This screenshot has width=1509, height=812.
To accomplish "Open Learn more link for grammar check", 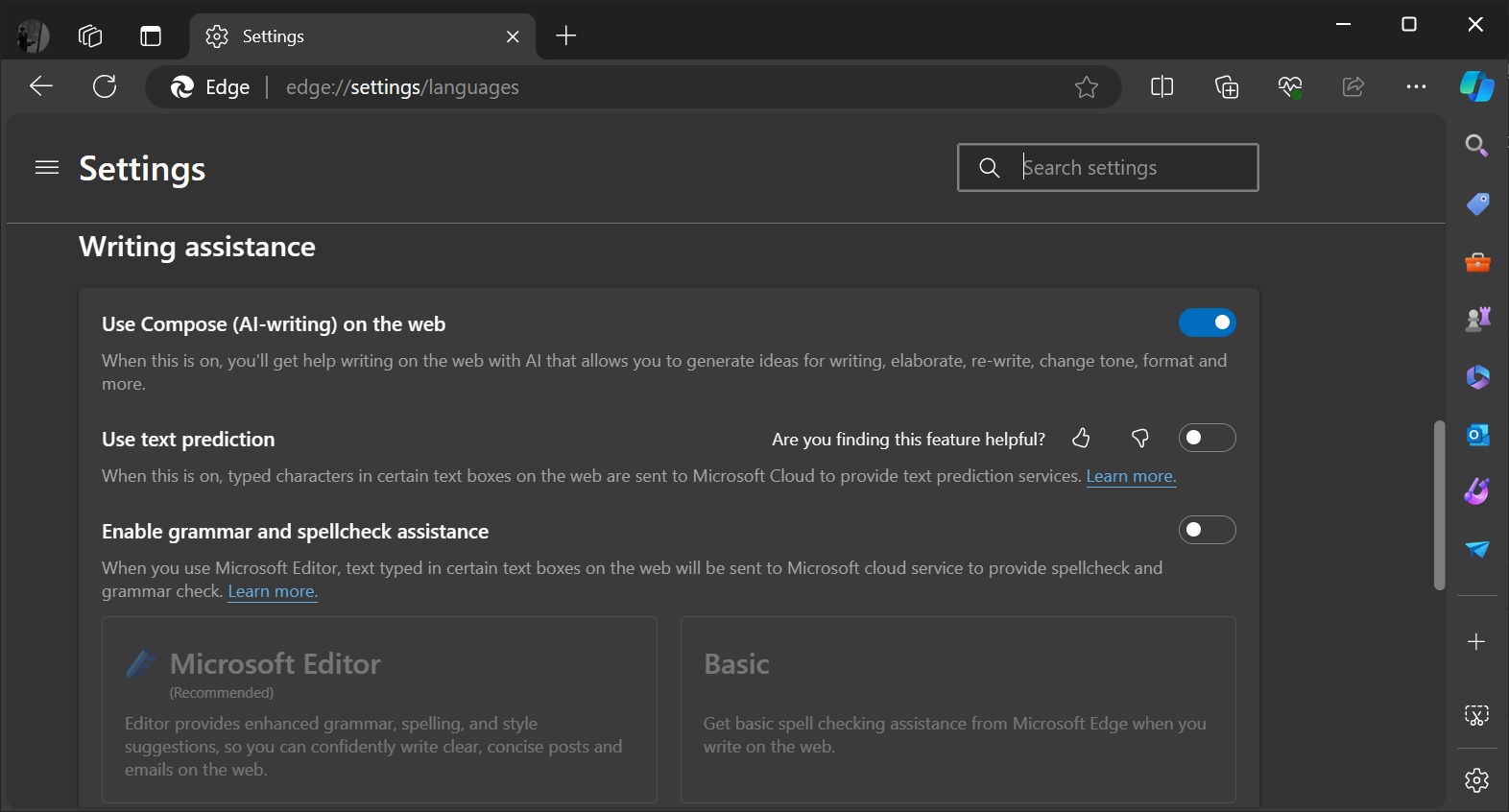I will [273, 591].
